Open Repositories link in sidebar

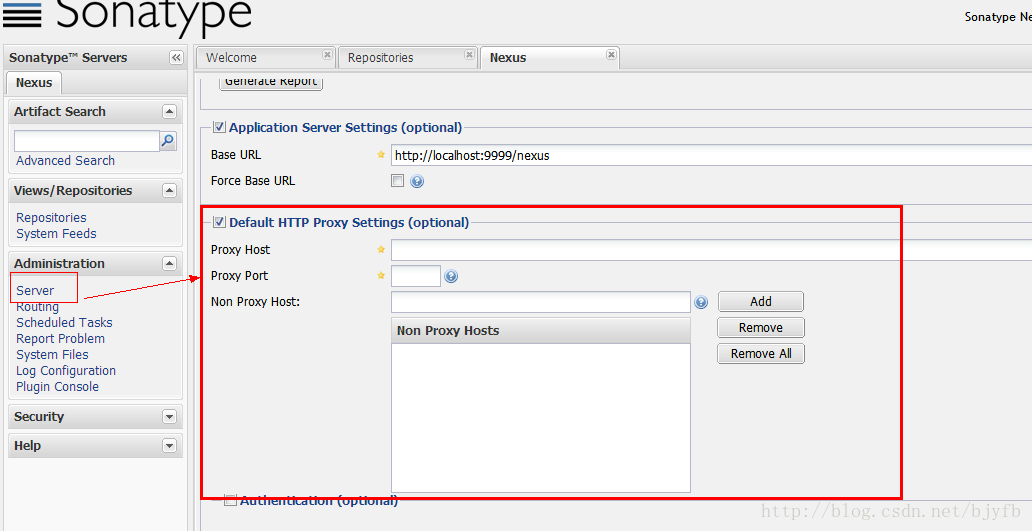click(x=51, y=218)
